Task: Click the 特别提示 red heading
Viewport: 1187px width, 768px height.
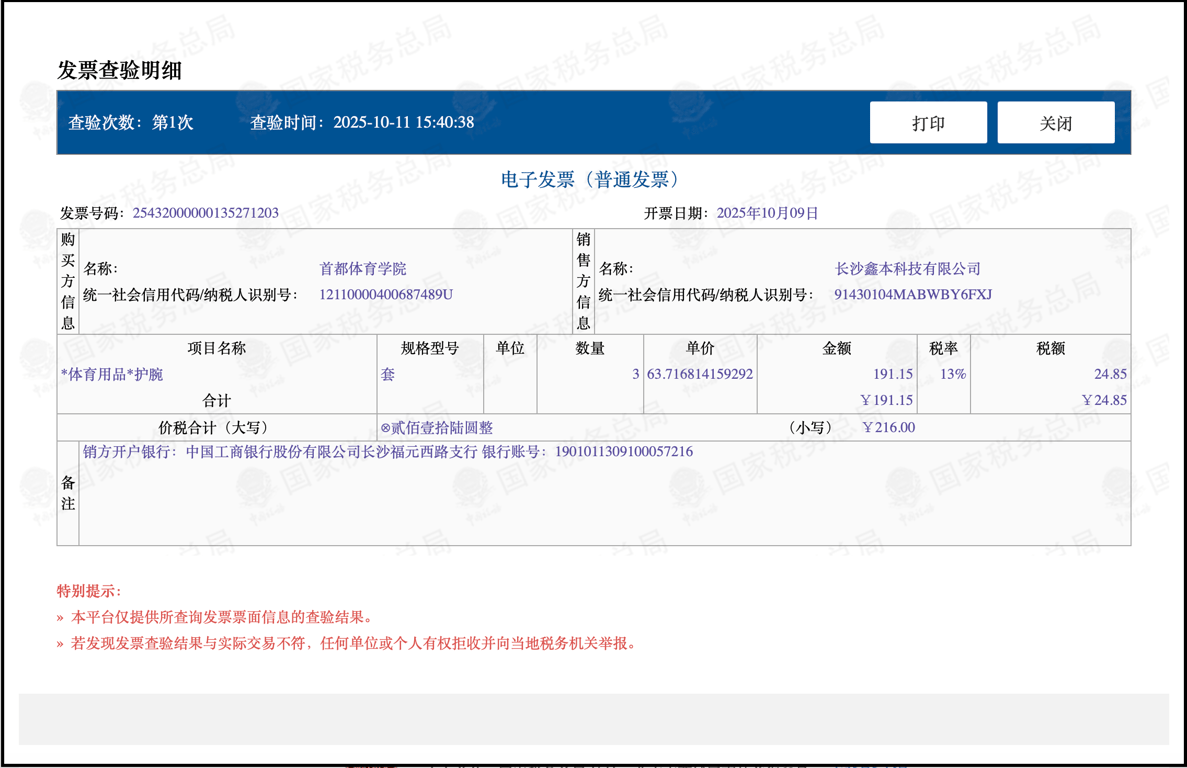Action: coord(89,591)
